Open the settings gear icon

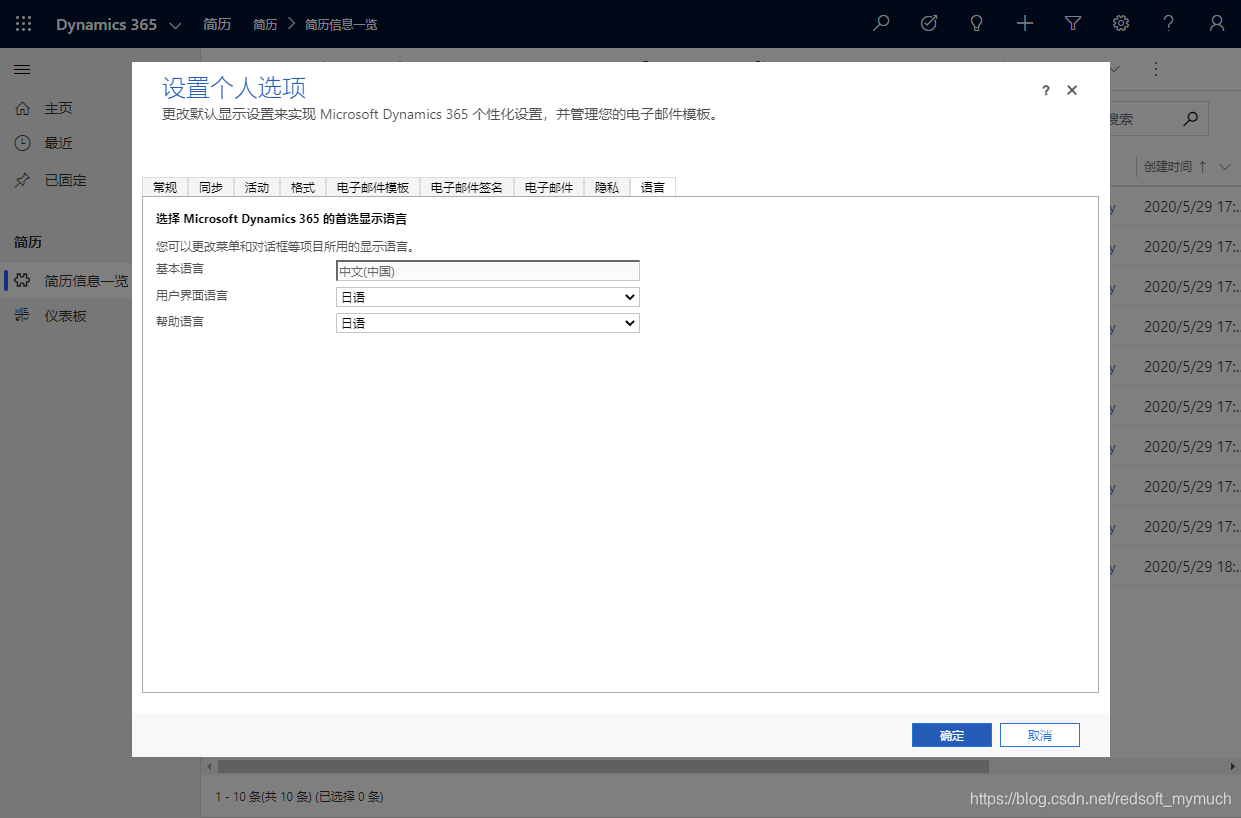pos(1121,24)
